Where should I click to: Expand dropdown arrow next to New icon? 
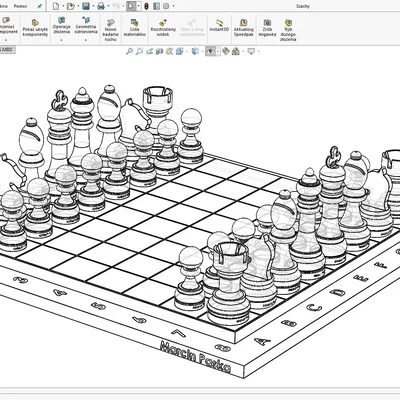62,6
